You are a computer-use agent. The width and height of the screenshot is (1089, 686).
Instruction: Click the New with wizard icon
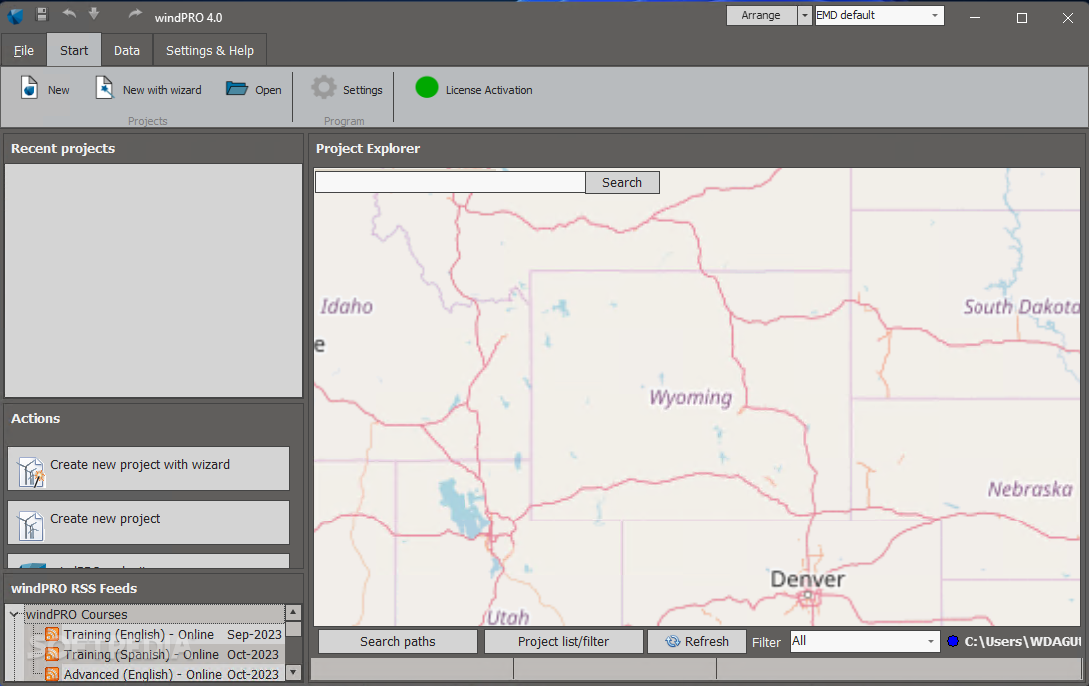point(104,88)
